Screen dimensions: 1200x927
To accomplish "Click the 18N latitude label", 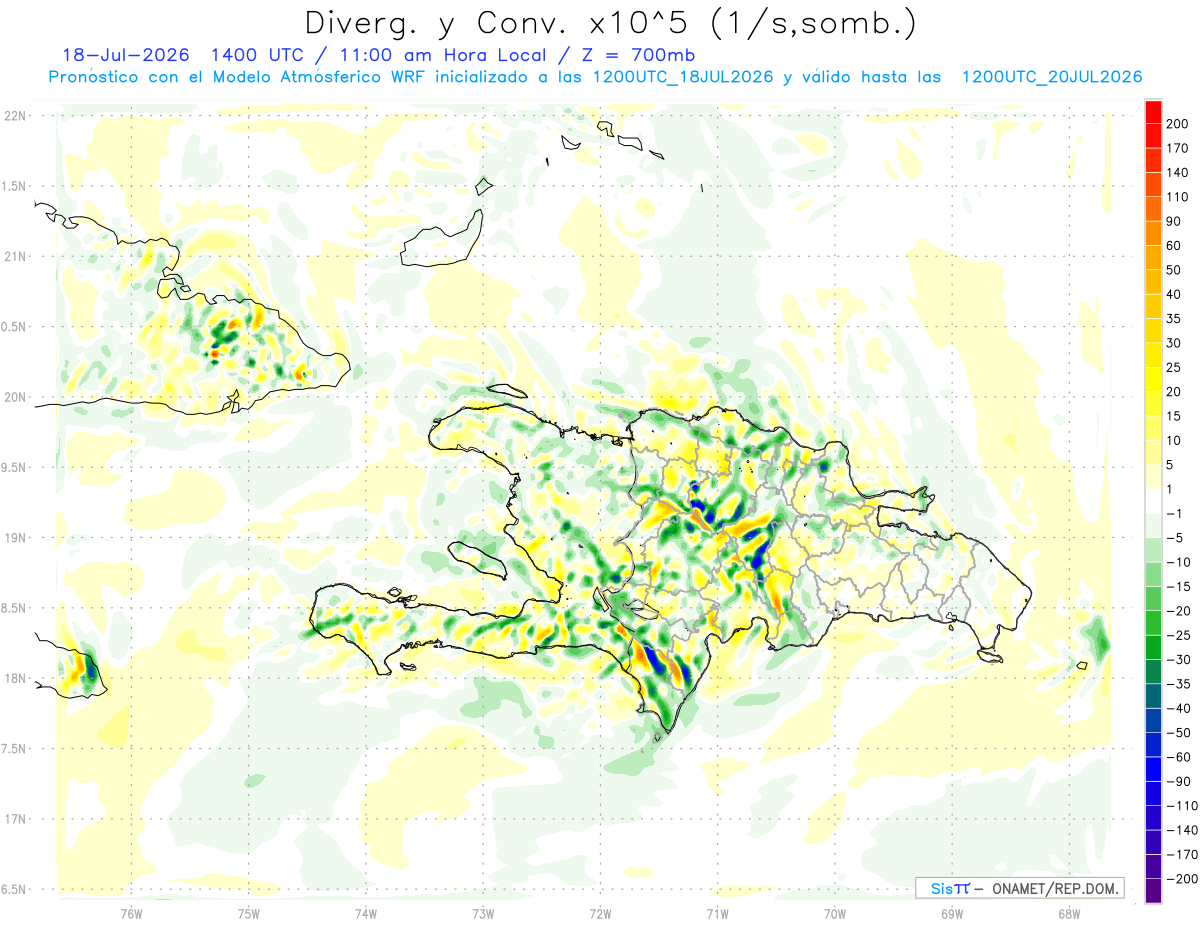I will click(14, 679).
